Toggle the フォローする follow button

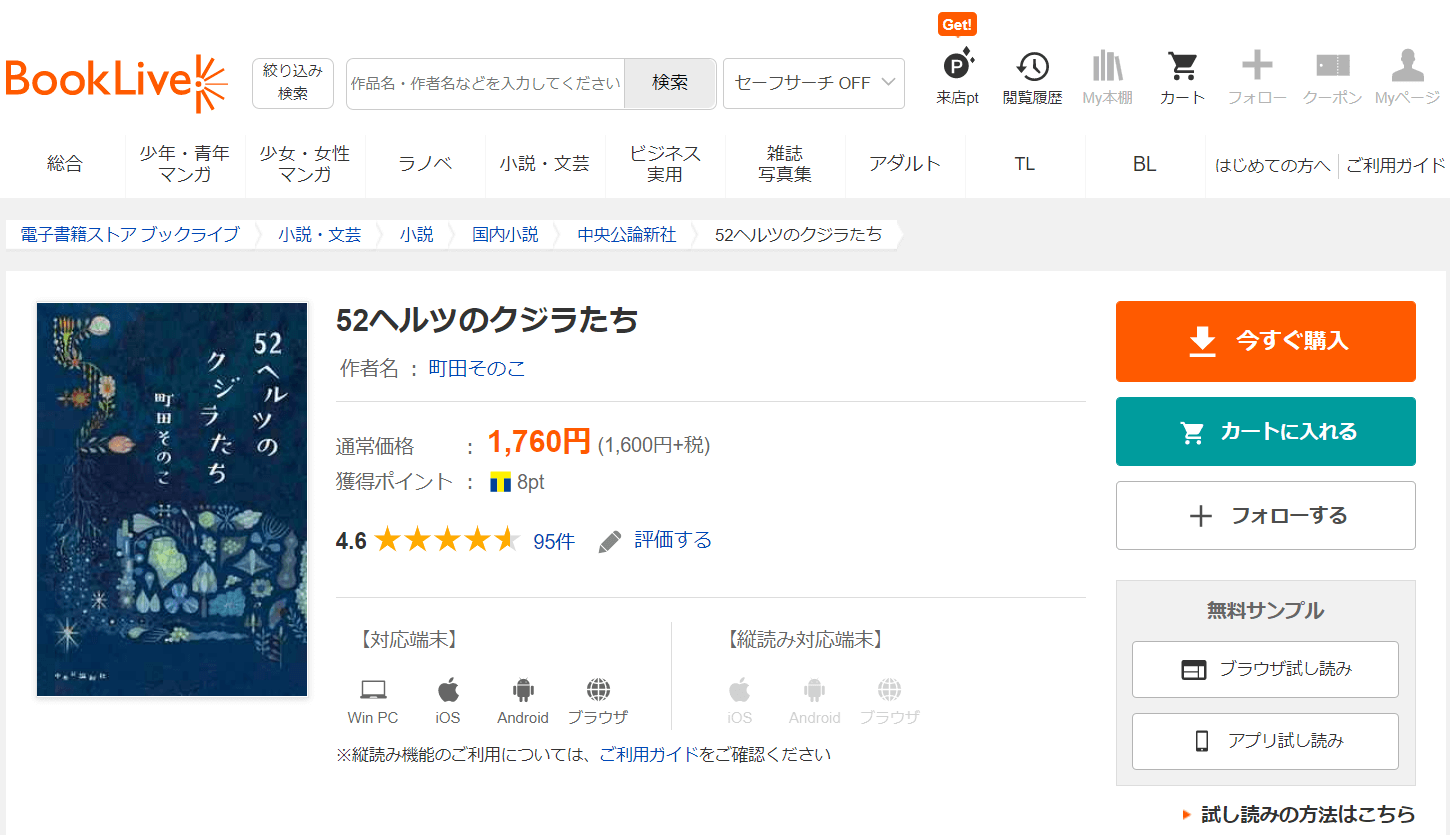pos(1265,516)
